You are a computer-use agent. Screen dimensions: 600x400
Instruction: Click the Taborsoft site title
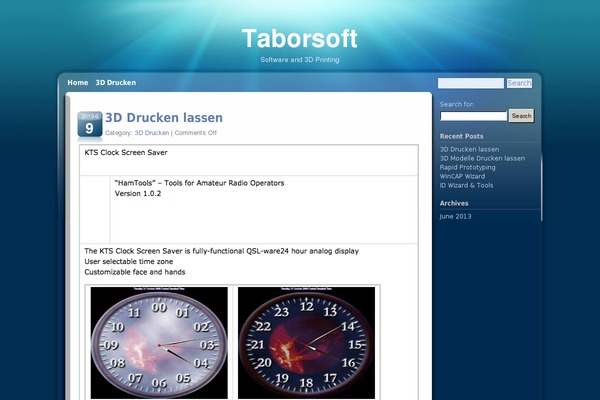tap(300, 38)
